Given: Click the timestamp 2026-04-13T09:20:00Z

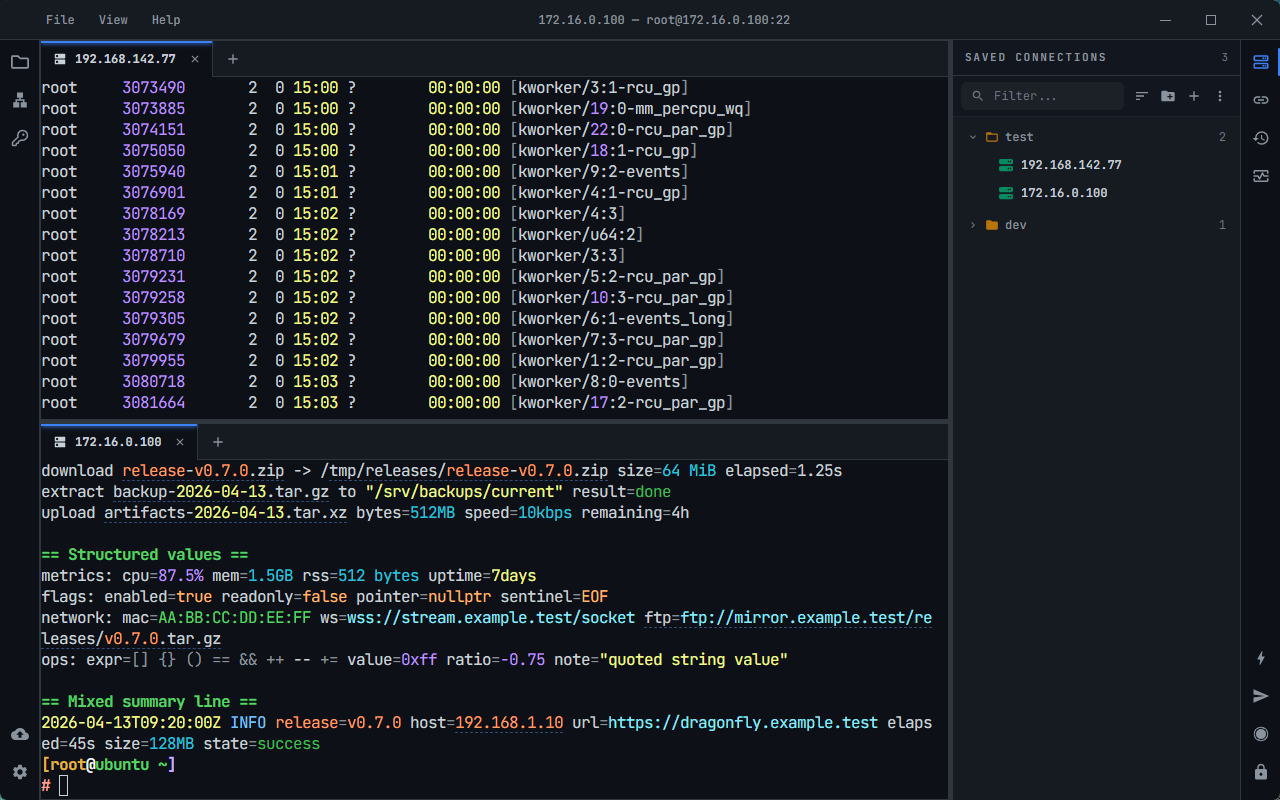Looking at the screenshot, I should [131, 722].
